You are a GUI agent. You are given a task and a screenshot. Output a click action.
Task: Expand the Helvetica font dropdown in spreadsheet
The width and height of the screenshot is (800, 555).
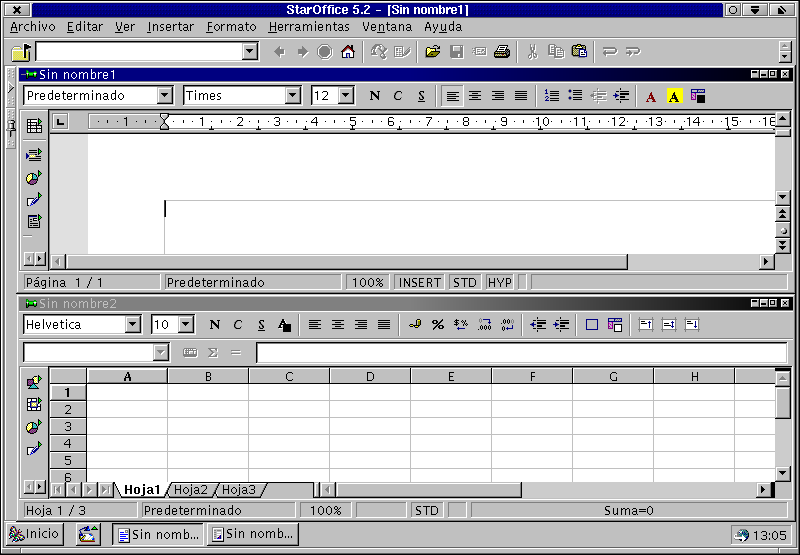tap(133, 325)
